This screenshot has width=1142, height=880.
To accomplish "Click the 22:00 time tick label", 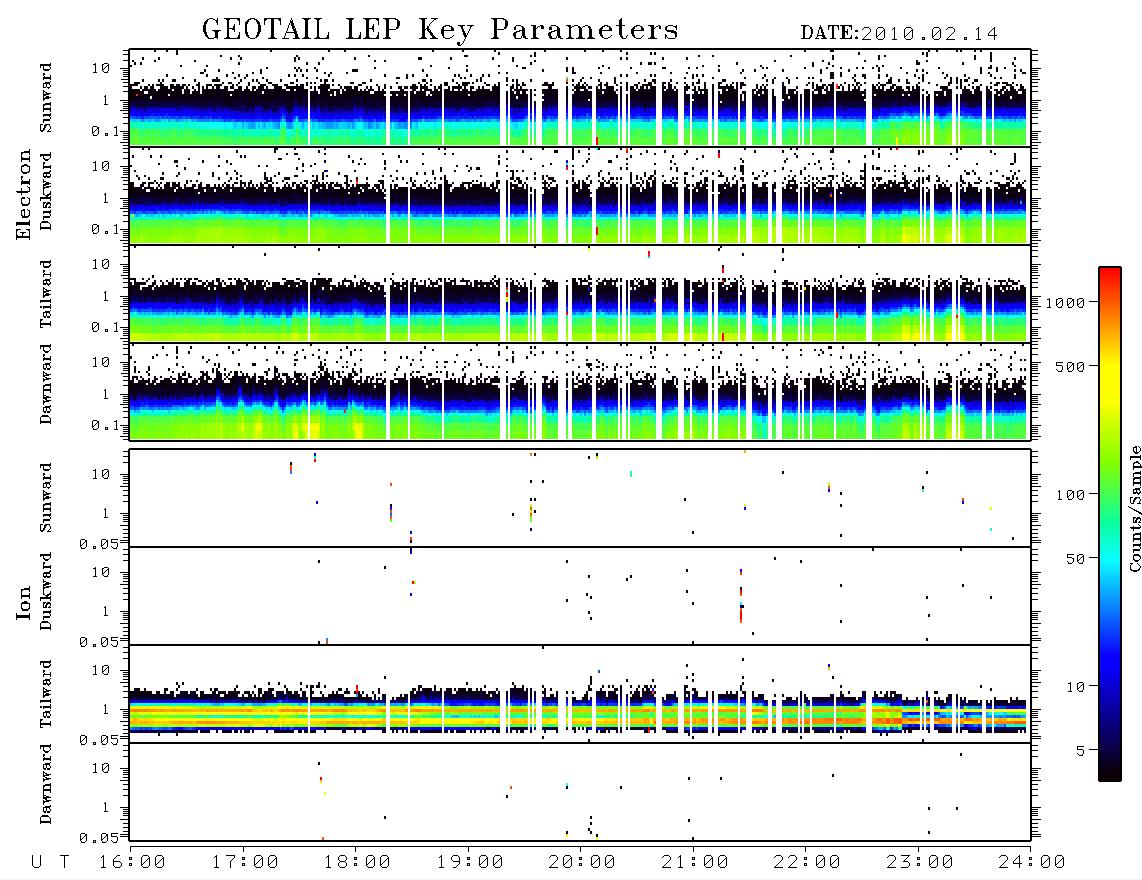I will click(x=807, y=862).
